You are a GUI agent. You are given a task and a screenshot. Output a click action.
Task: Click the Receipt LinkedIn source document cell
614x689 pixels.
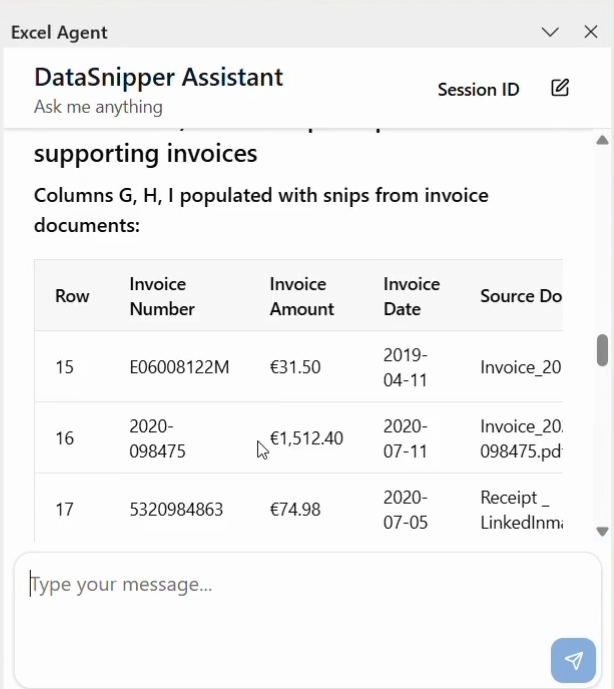coord(520,510)
